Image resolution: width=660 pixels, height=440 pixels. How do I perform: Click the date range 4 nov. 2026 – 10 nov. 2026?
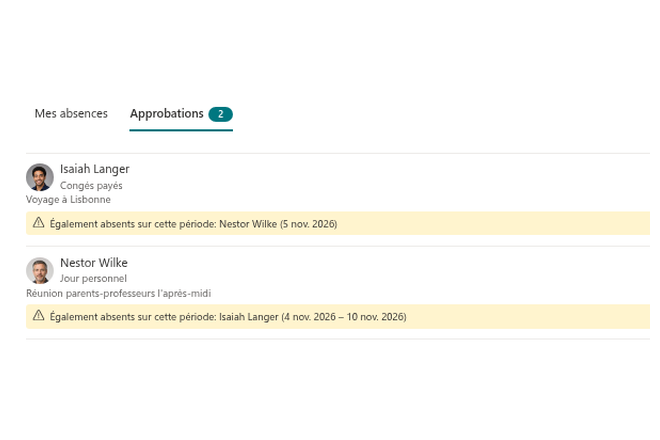coord(344,317)
